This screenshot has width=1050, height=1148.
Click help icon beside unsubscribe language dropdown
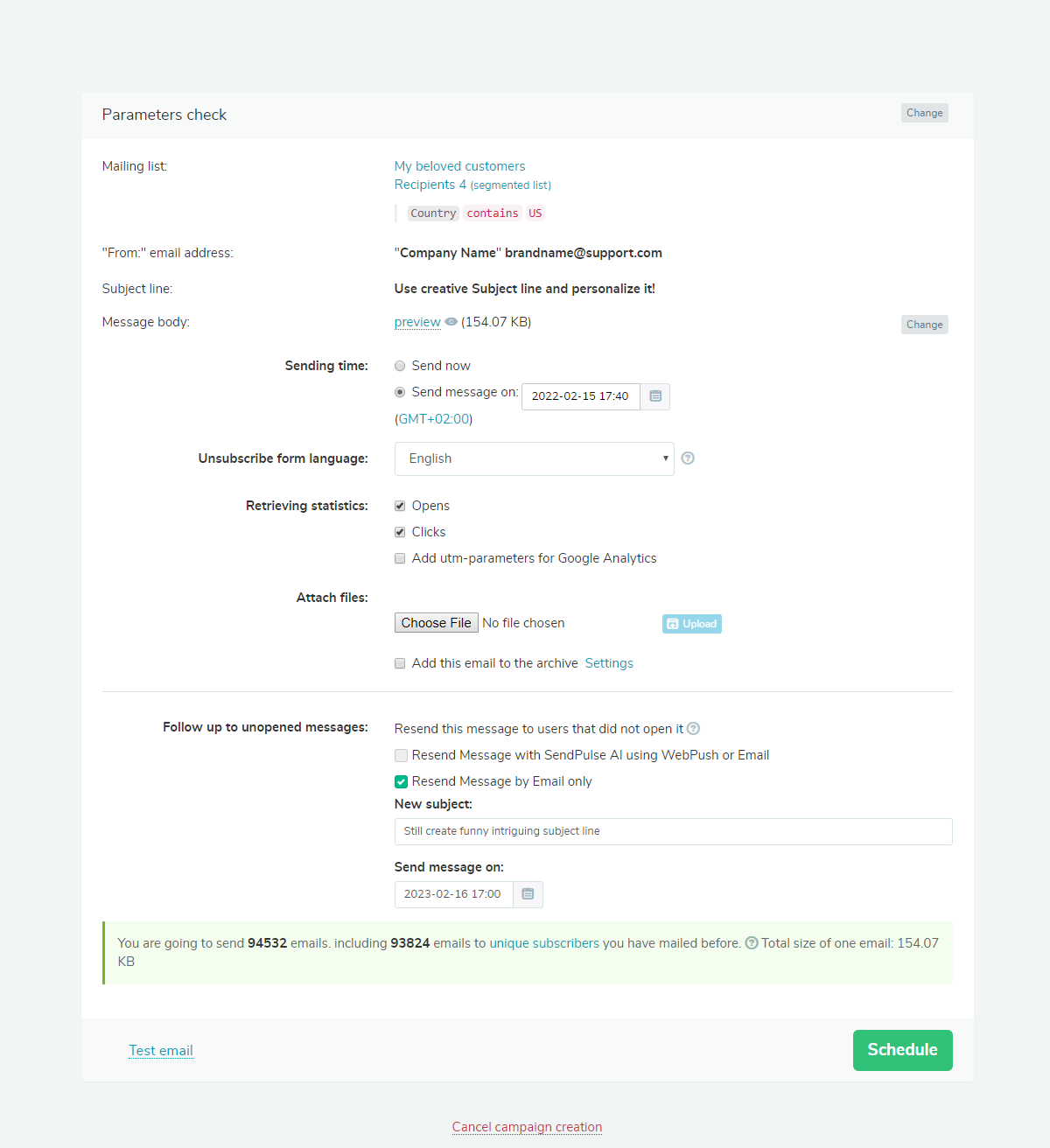(x=688, y=458)
